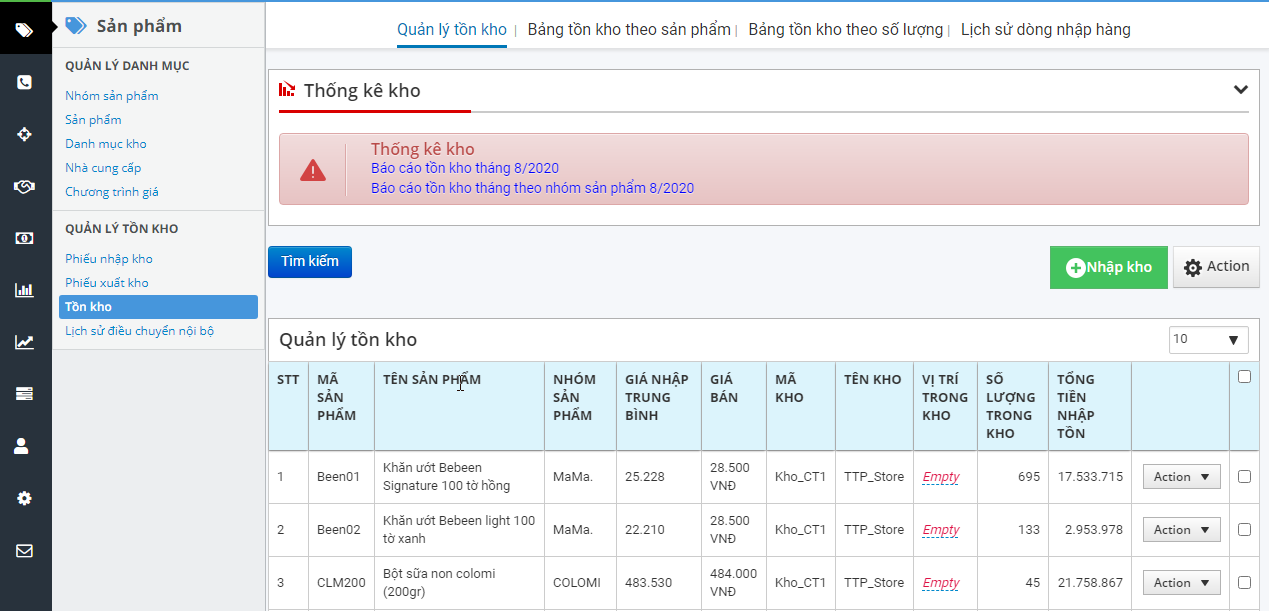Click Empty location link for Been02
The height and width of the screenshot is (611, 1269).
point(941,530)
